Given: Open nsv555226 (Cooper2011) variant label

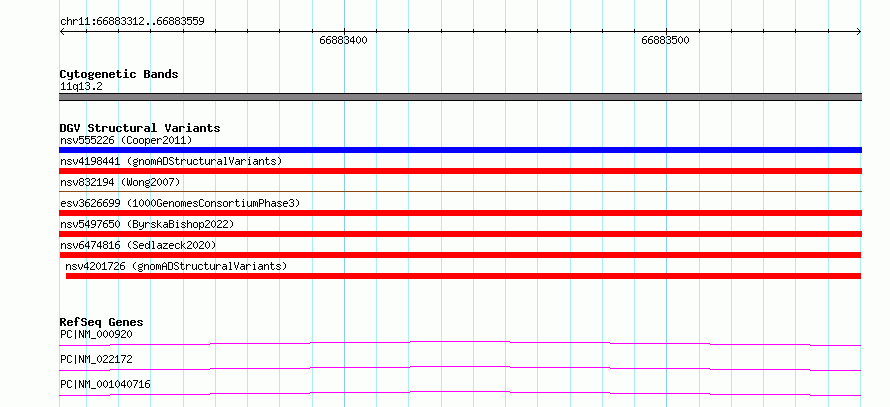Looking at the screenshot, I should (126, 140).
